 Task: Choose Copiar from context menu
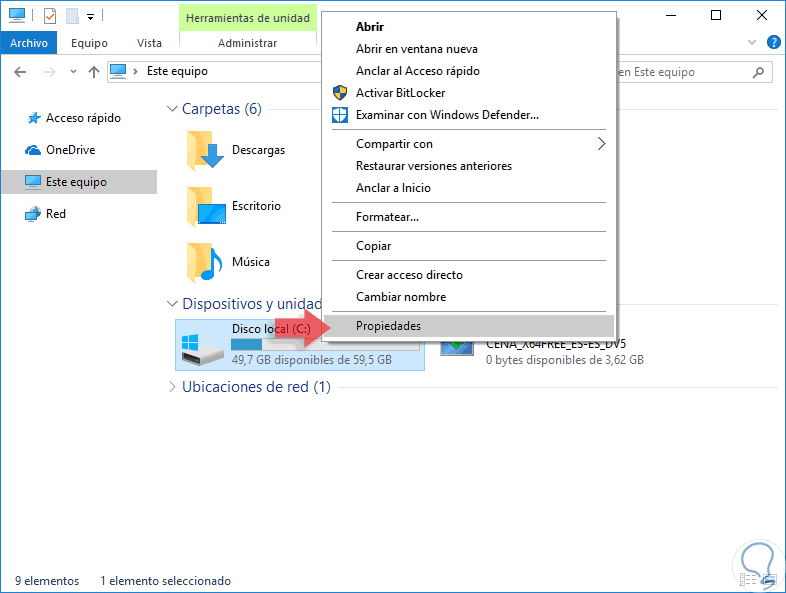point(469,246)
